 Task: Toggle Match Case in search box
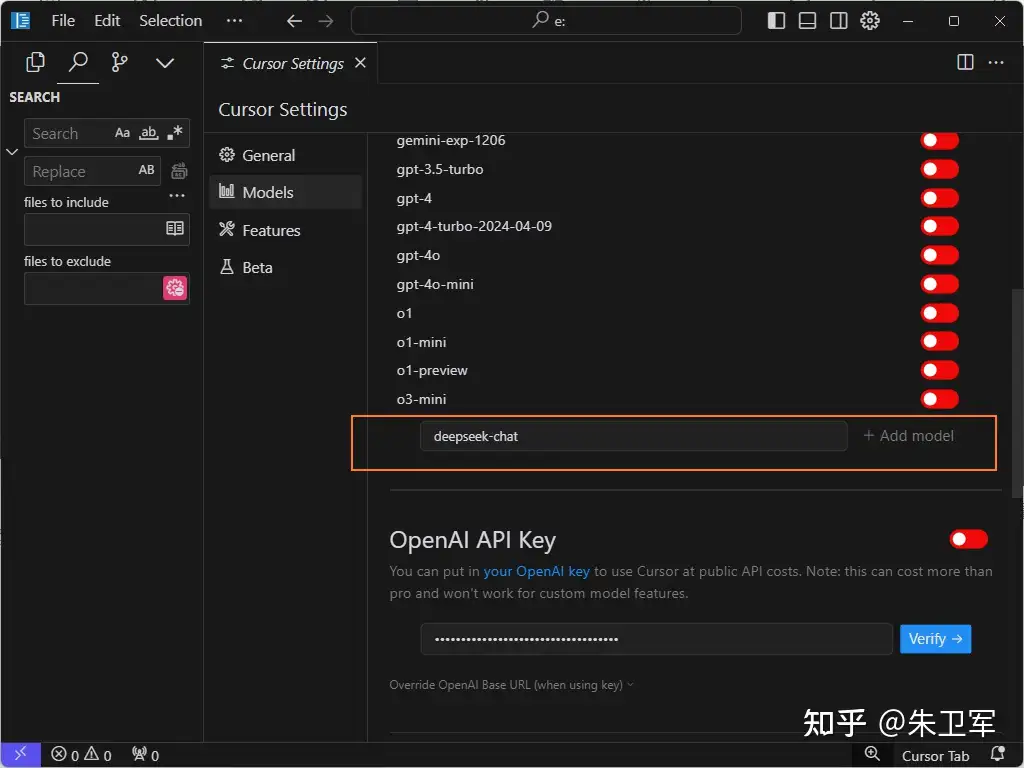point(122,133)
